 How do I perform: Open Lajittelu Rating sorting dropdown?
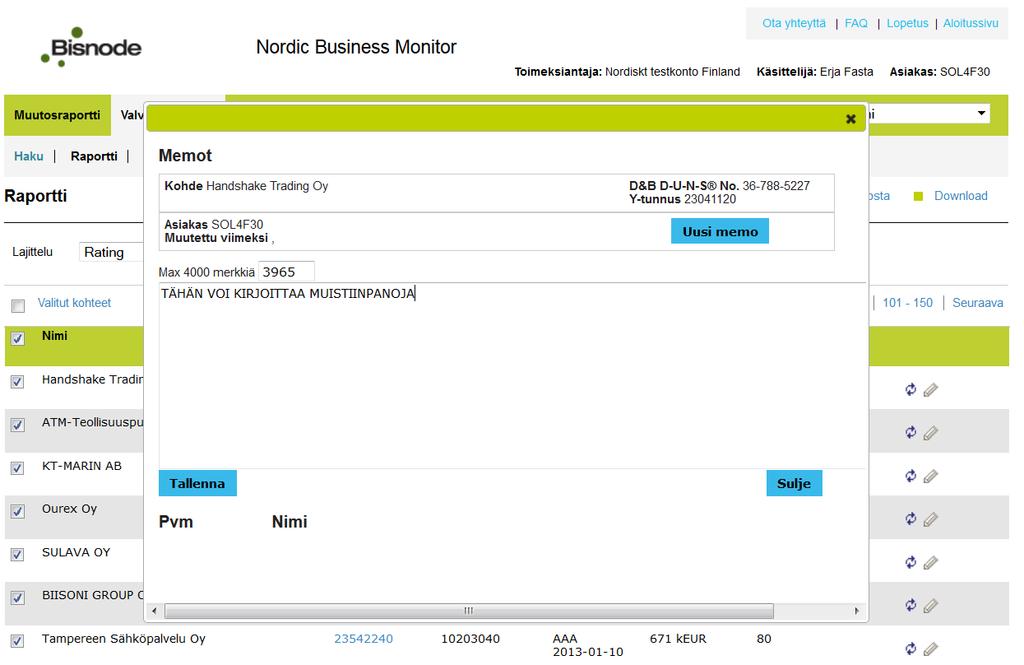pos(111,252)
